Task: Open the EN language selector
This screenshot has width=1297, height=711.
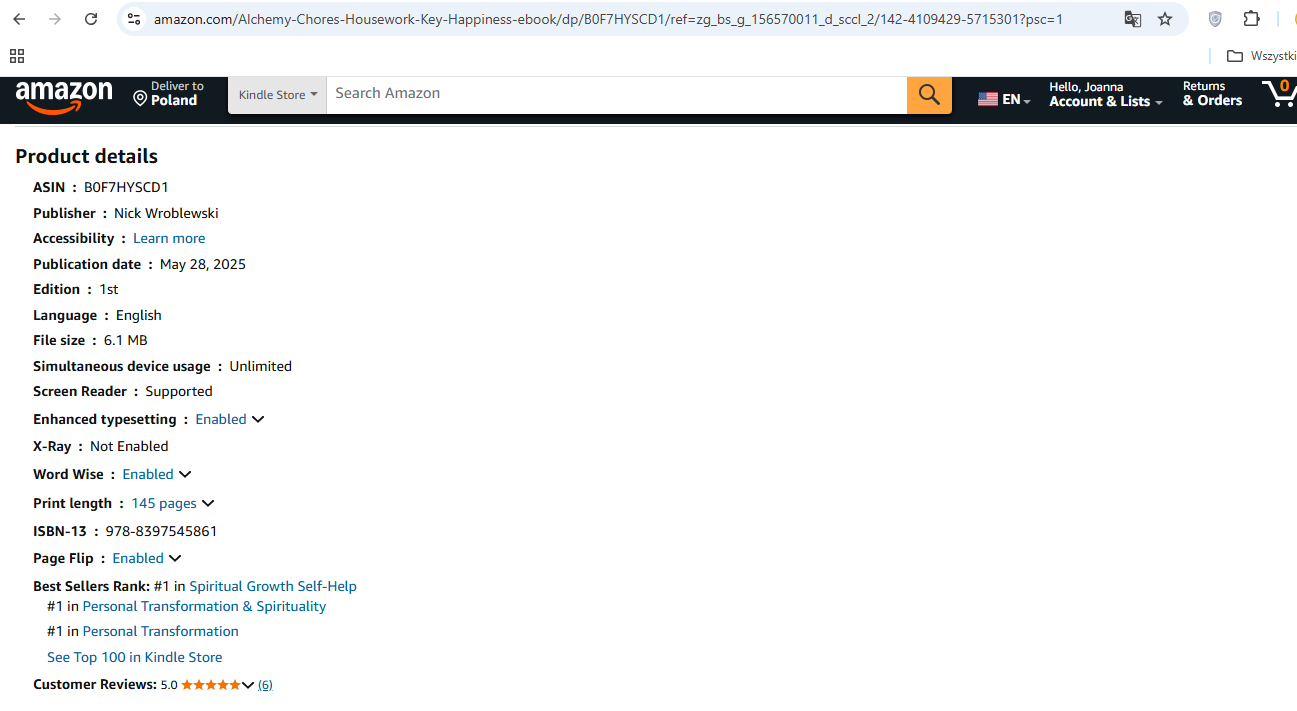Action: [1004, 99]
